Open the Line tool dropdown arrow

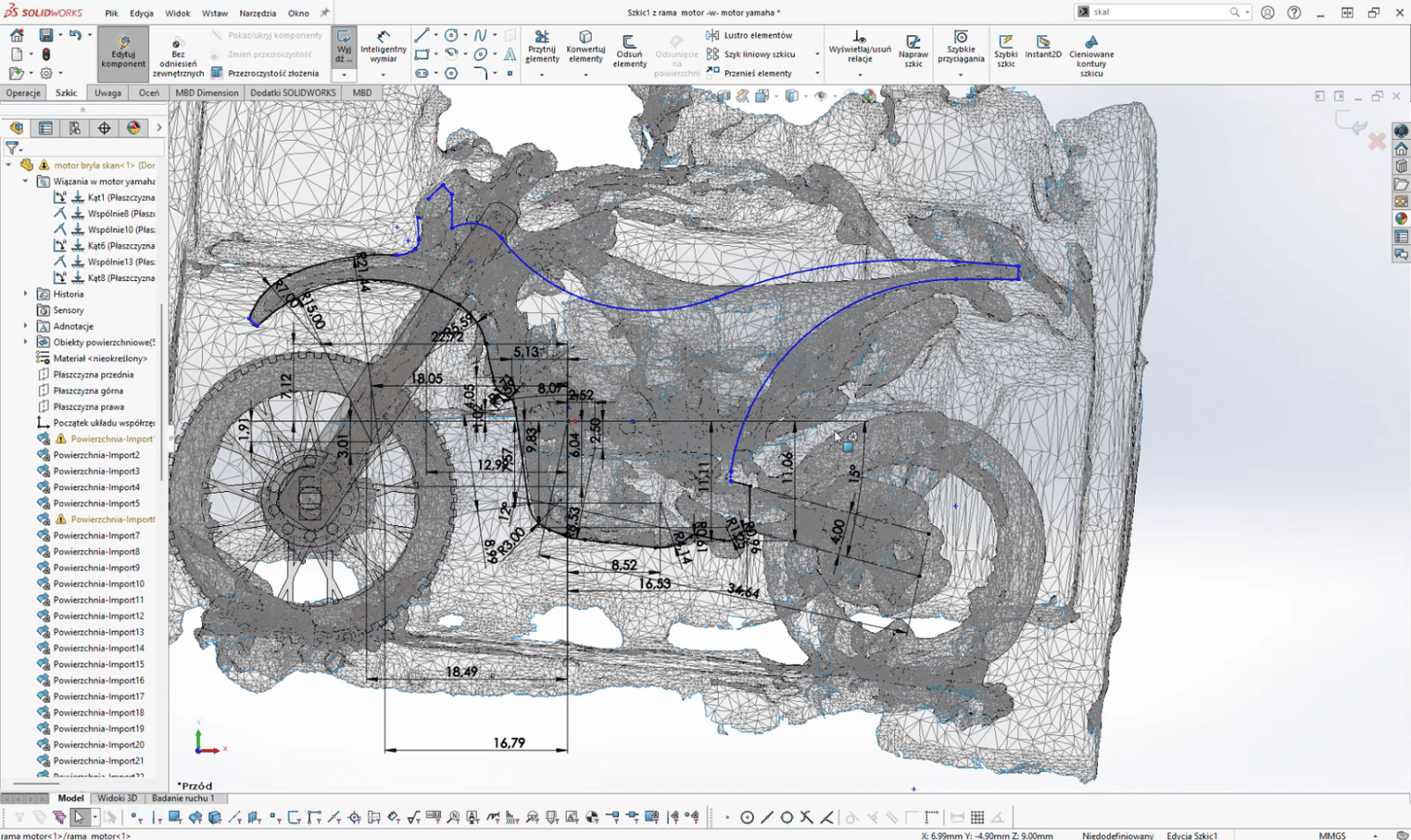tap(436, 35)
